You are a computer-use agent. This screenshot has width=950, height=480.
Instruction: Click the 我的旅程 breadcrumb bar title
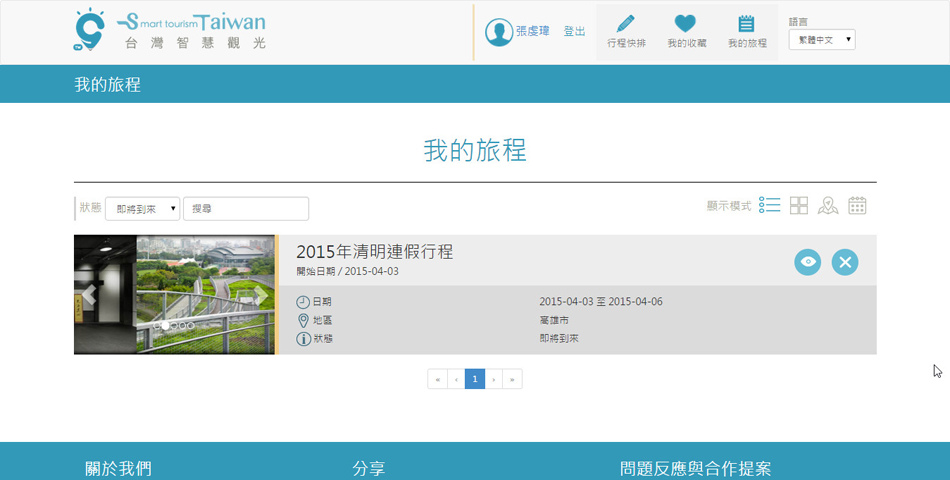pos(107,84)
